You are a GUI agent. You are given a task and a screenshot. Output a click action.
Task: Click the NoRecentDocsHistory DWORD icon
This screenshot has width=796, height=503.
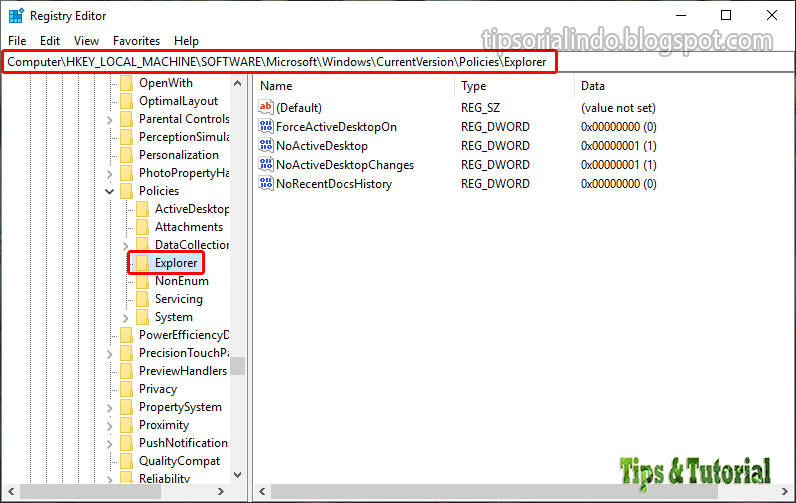pos(266,183)
